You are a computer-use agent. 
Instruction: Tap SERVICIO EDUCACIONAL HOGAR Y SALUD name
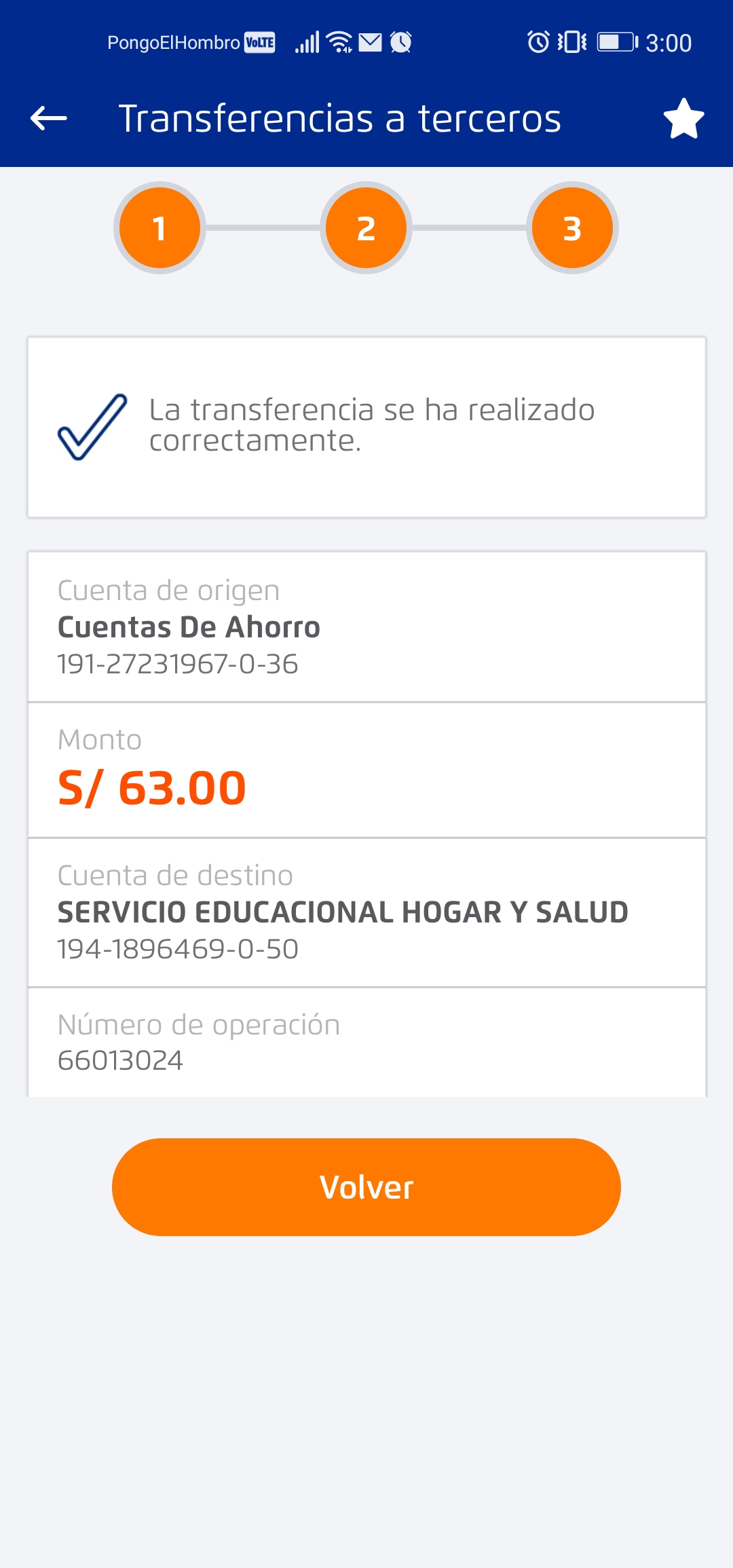pos(343,912)
